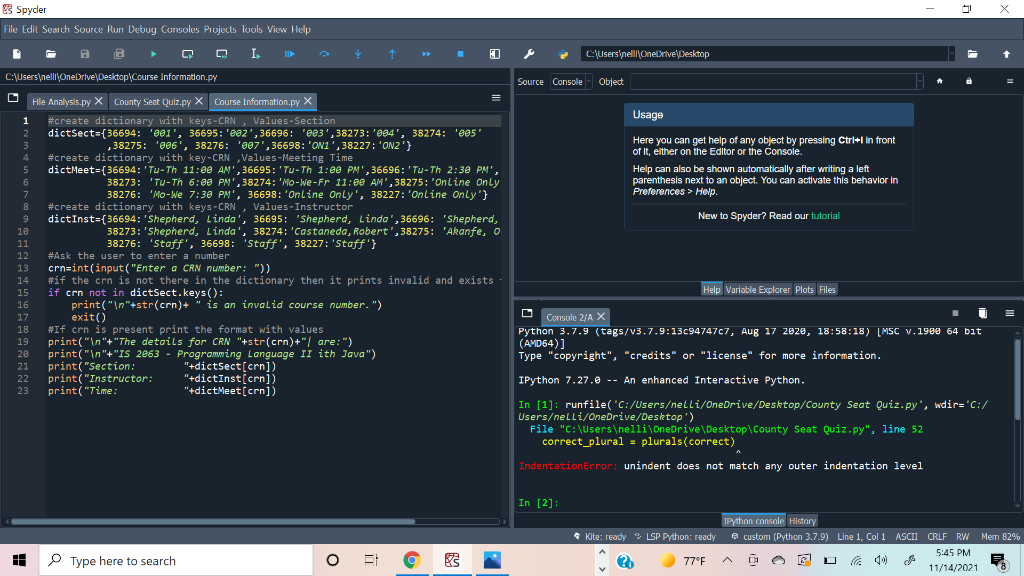Open Spyder Preferences with the wrench icon
Viewport: 1024px width, 576px height.
[529, 54]
